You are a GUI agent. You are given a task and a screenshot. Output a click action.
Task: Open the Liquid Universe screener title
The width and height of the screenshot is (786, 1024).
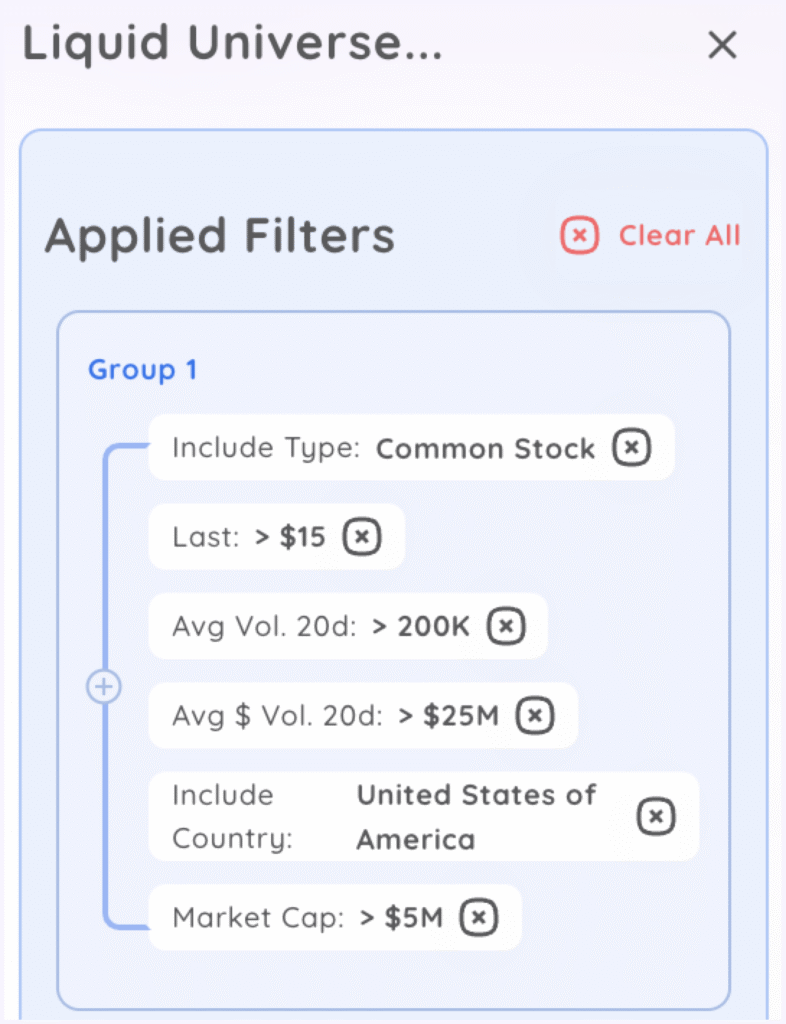230,44
